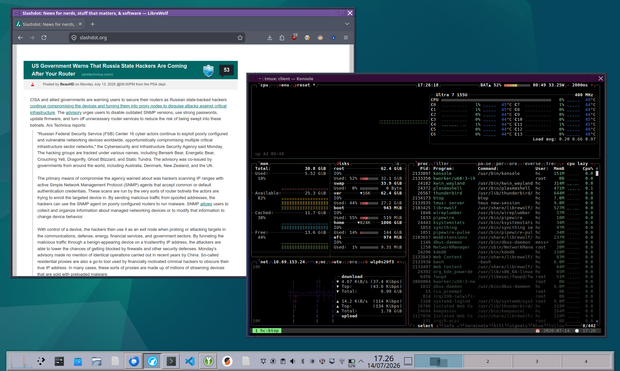Open Wi-Fi network tray icon
The width and height of the screenshot is (620, 371).
click(342, 361)
